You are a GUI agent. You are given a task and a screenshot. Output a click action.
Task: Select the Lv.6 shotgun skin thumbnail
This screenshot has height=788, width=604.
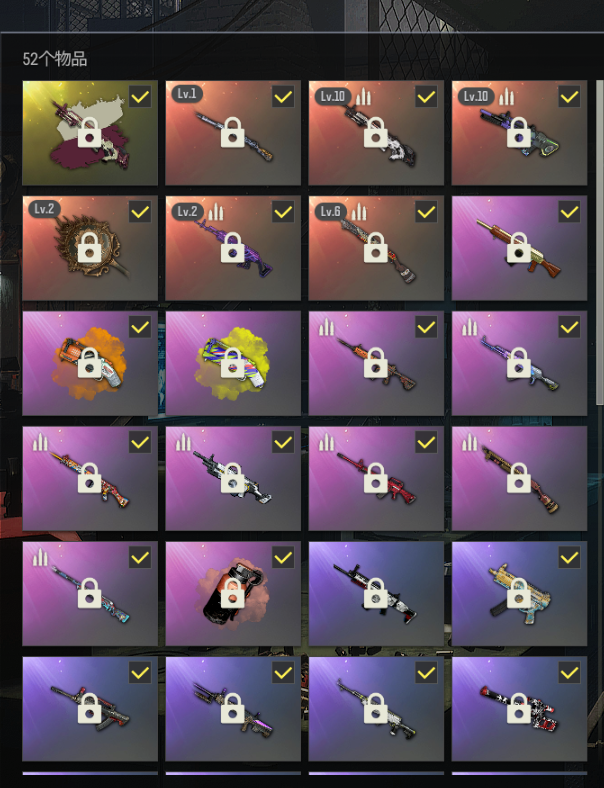376,248
